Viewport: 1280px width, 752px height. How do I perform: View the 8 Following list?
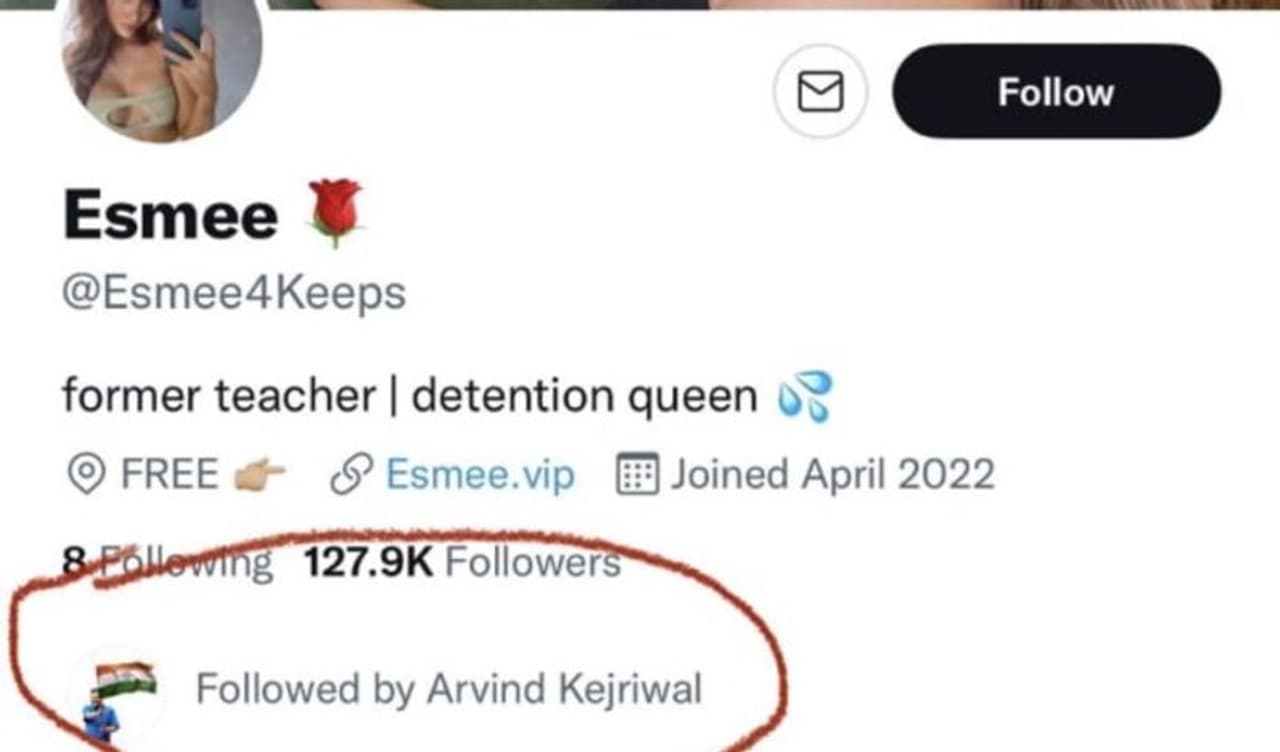[167, 563]
